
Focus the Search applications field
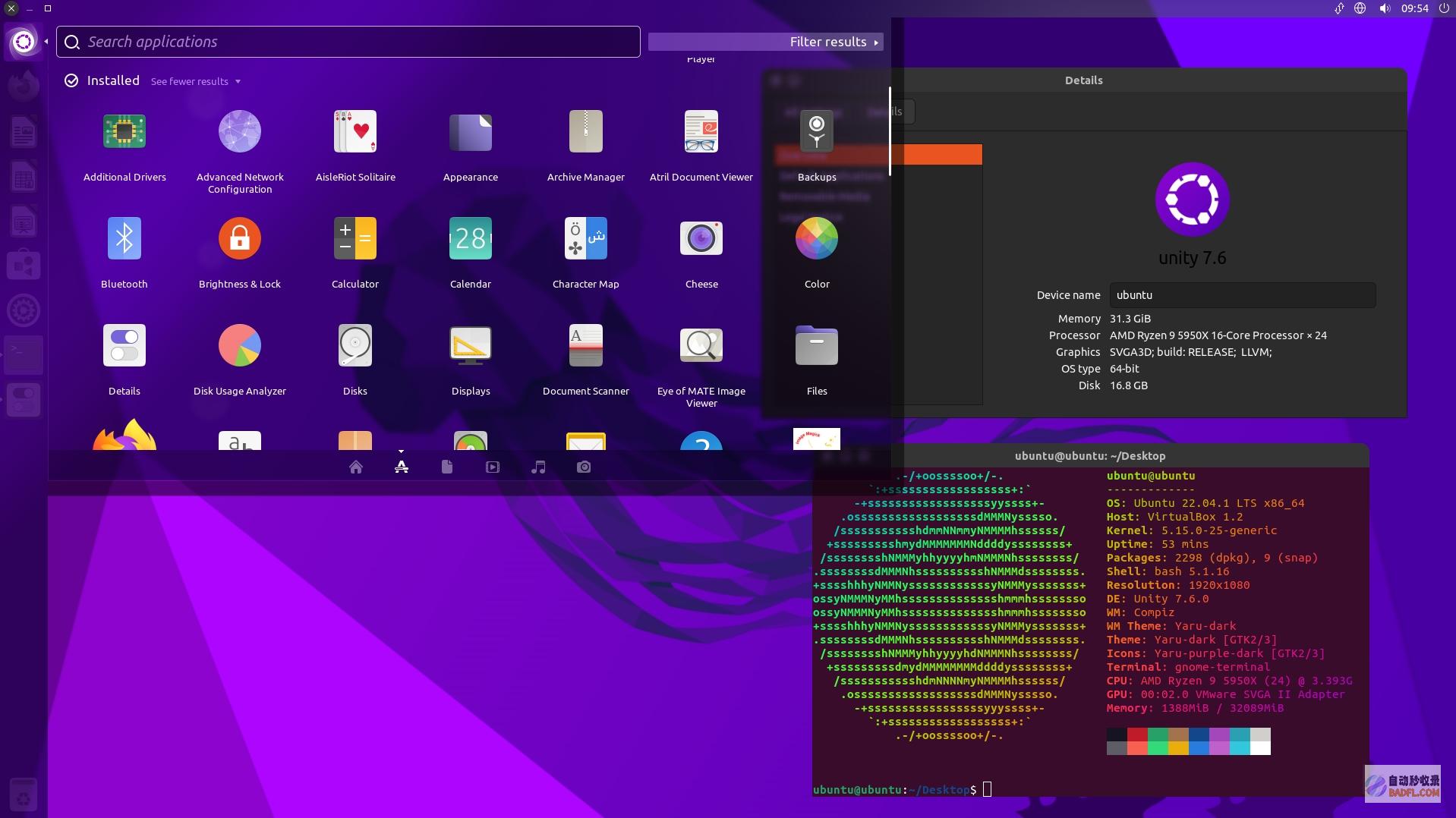348,42
